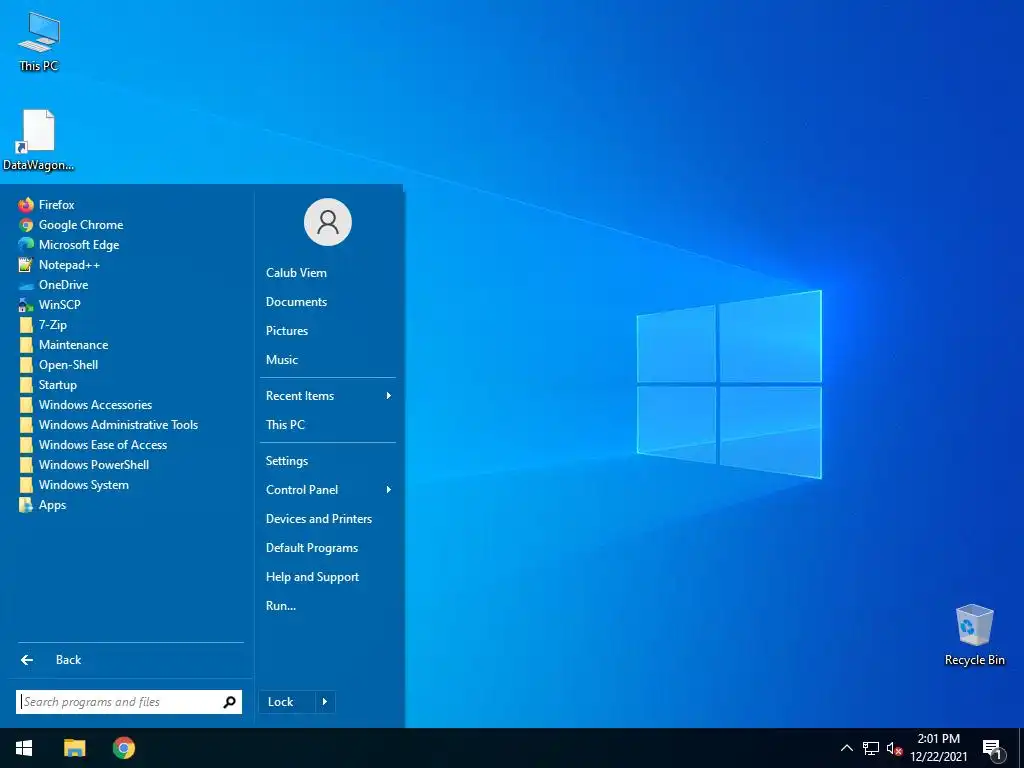Expand the Control Panel submenu
This screenshot has width=1024, height=768.
(x=328, y=490)
